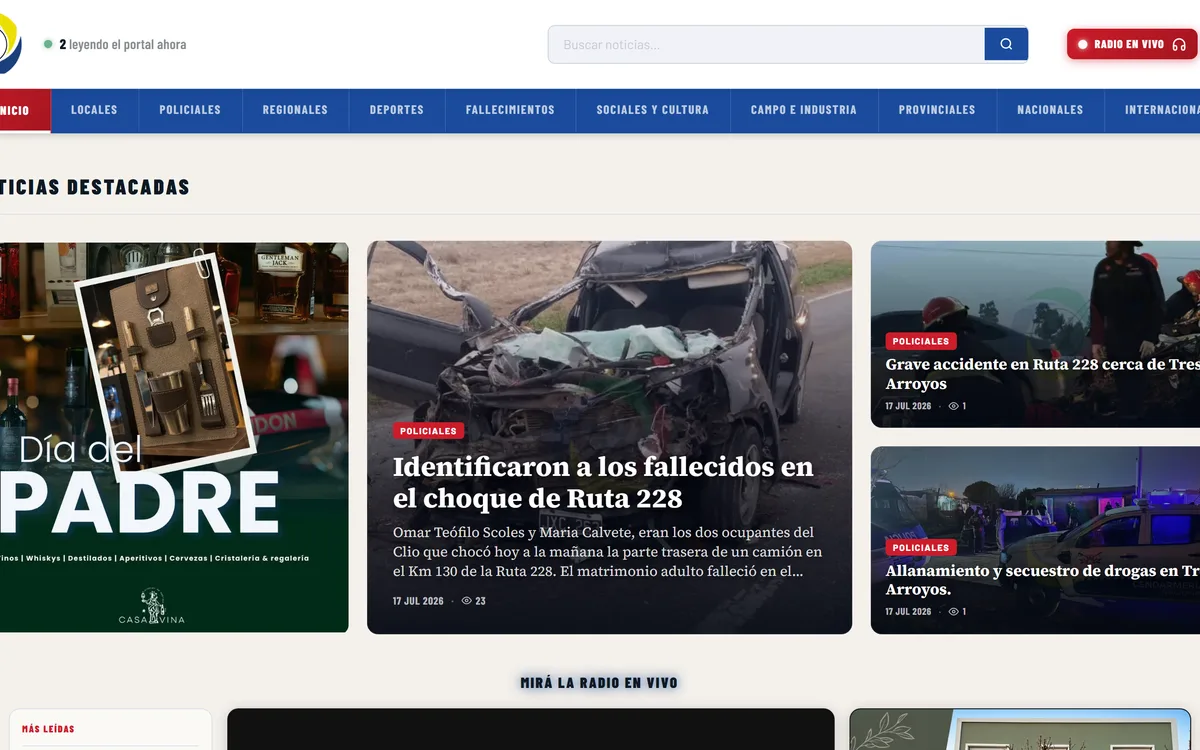Open headline Identificaron a los fallecidos
1200x750 pixels.
603,482
